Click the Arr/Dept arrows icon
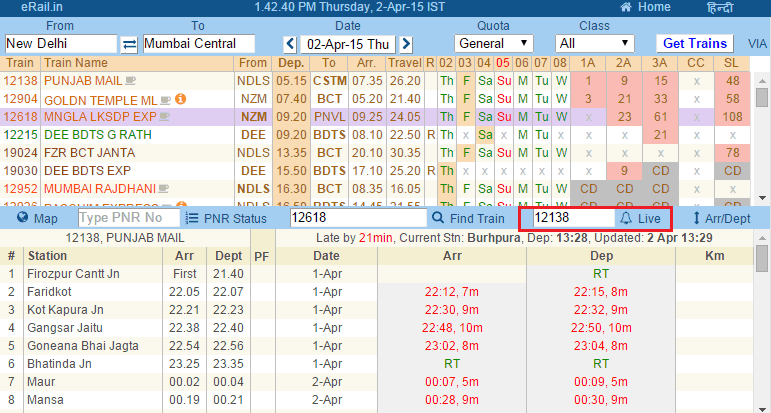 click(696, 218)
